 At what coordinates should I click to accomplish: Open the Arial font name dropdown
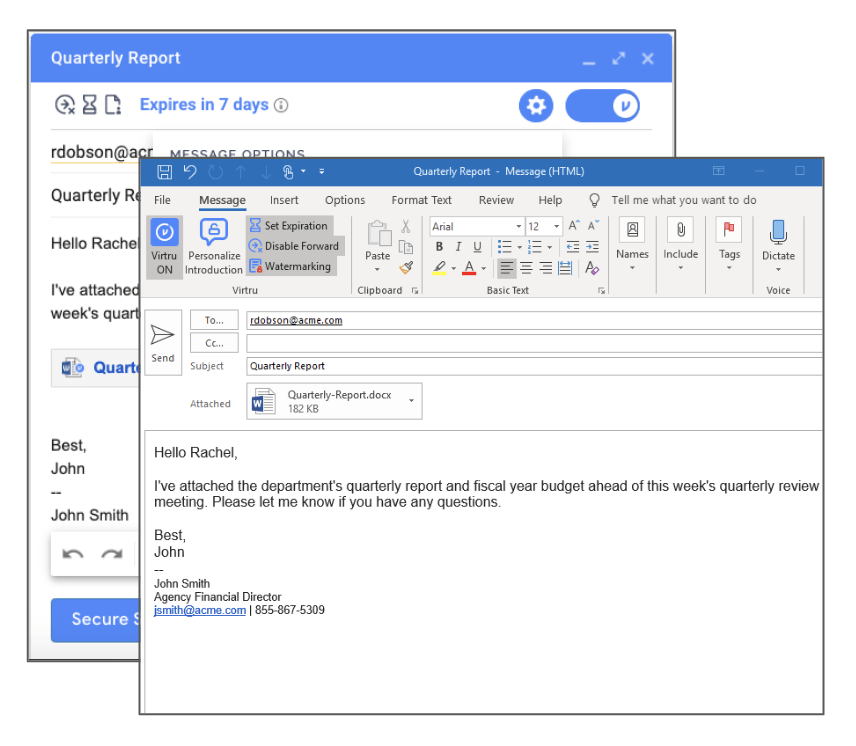[518, 226]
